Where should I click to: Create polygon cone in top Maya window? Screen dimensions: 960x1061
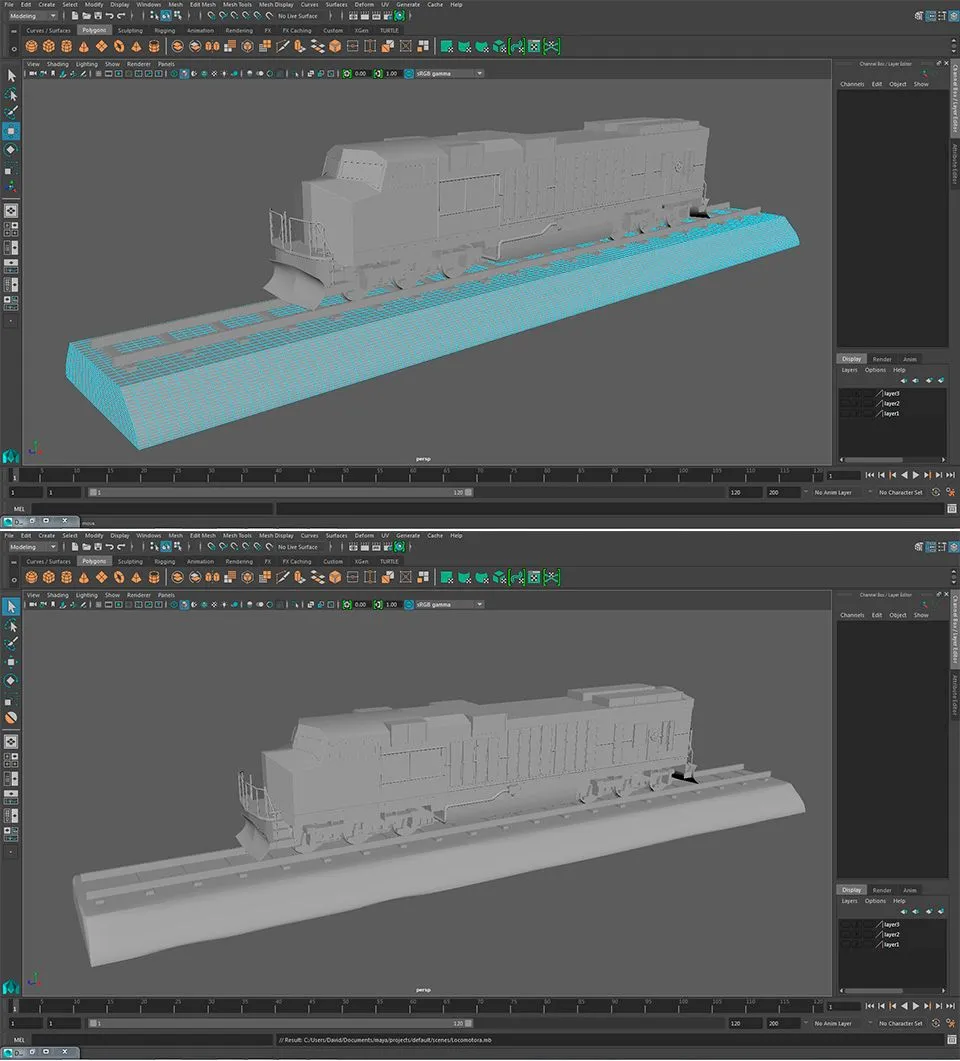tap(84, 46)
